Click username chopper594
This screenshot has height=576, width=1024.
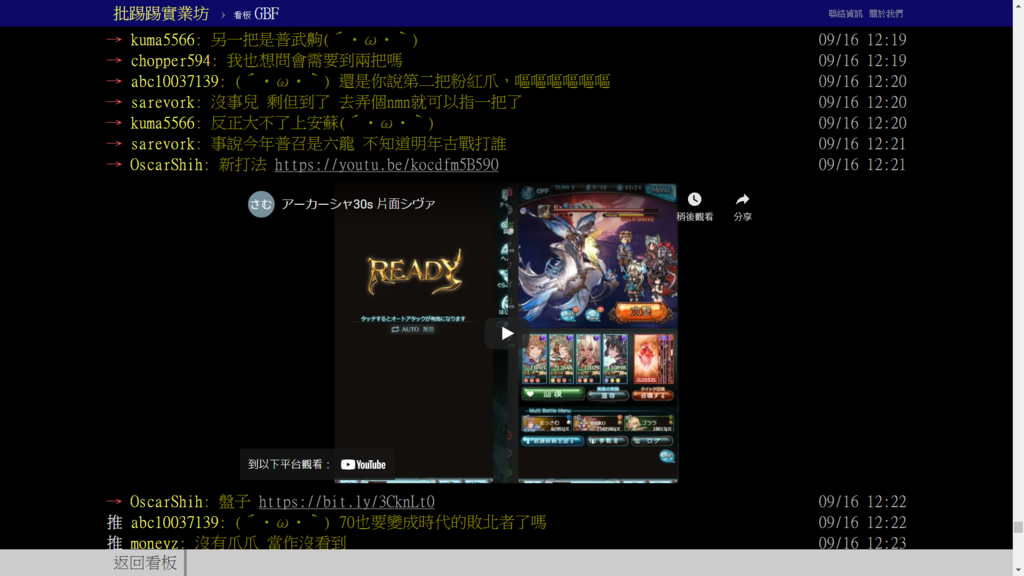(x=170, y=61)
